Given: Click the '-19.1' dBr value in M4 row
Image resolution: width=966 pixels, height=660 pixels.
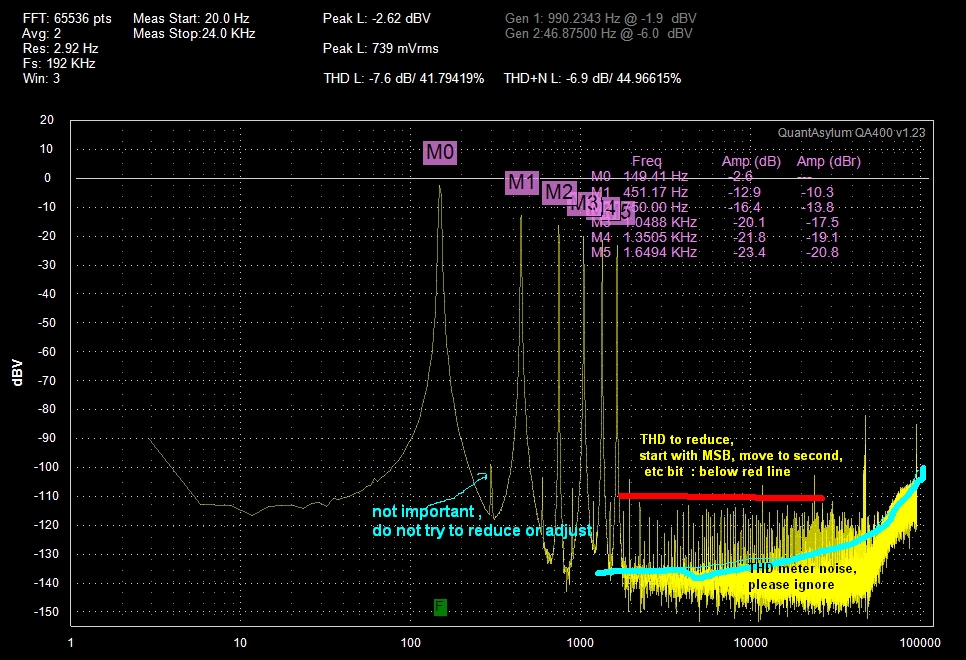Looking at the screenshot, I should (x=822, y=237).
